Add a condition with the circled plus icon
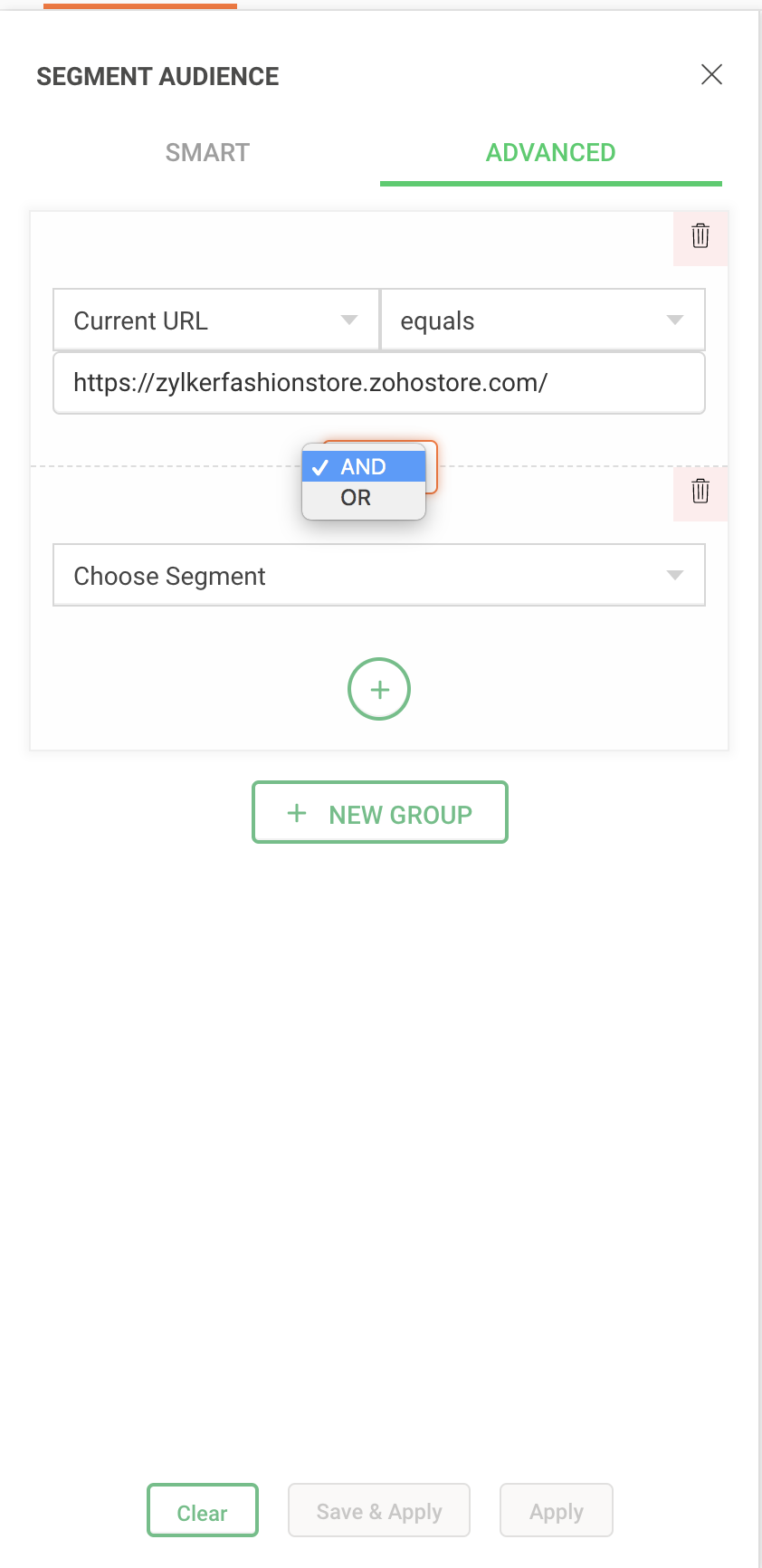762x1568 pixels. pos(379,689)
